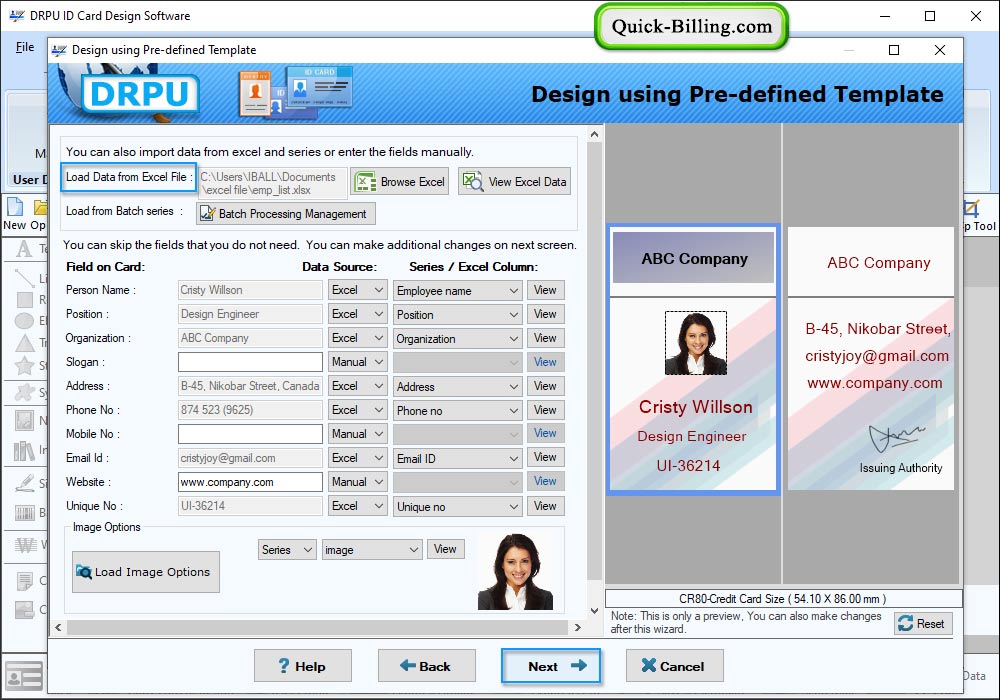Click the Crop Tool icon in main window
This screenshot has height=700, width=1000.
point(972,208)
